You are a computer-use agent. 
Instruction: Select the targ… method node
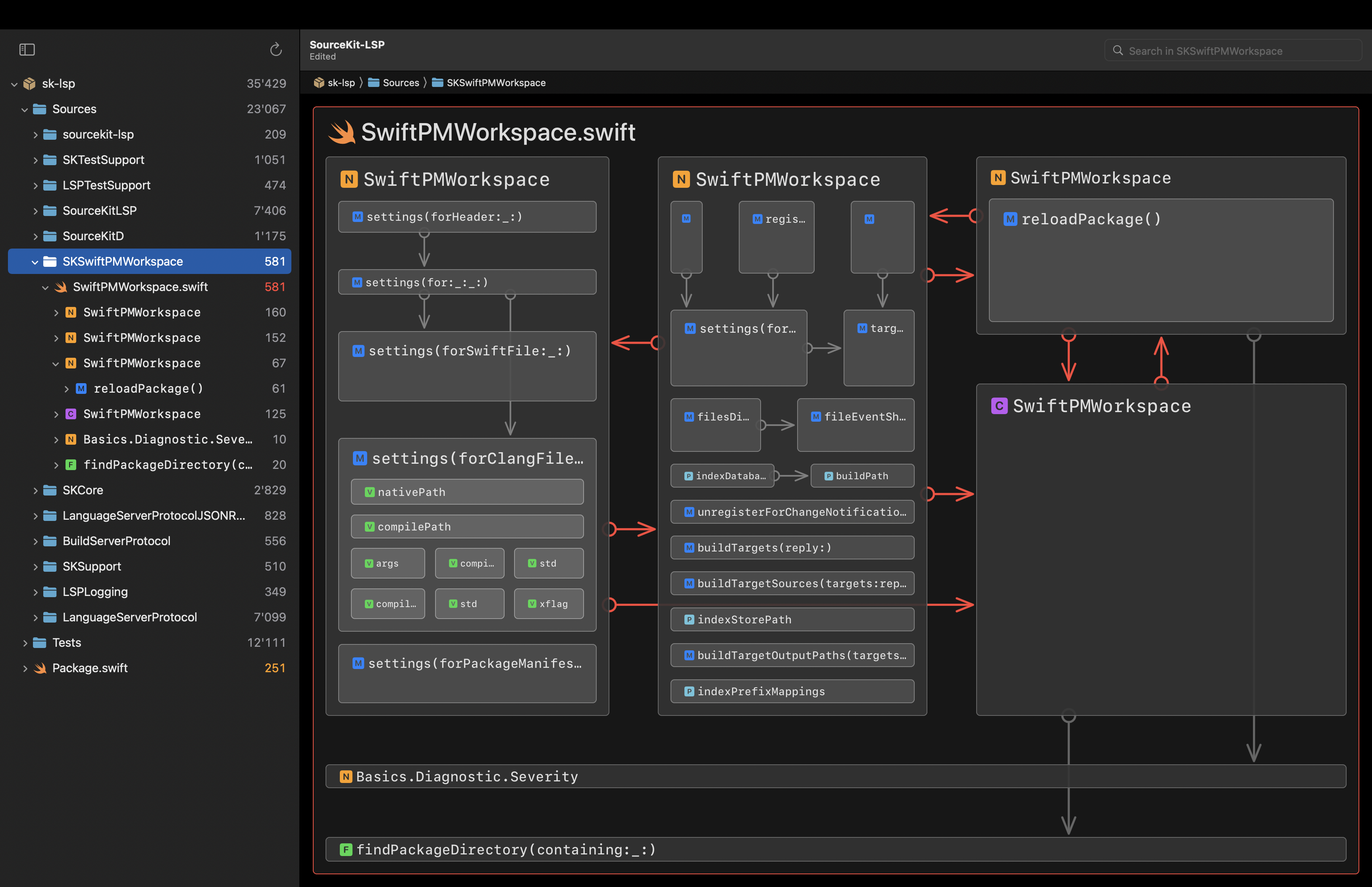pyautogui.click(x=879, y=348)
